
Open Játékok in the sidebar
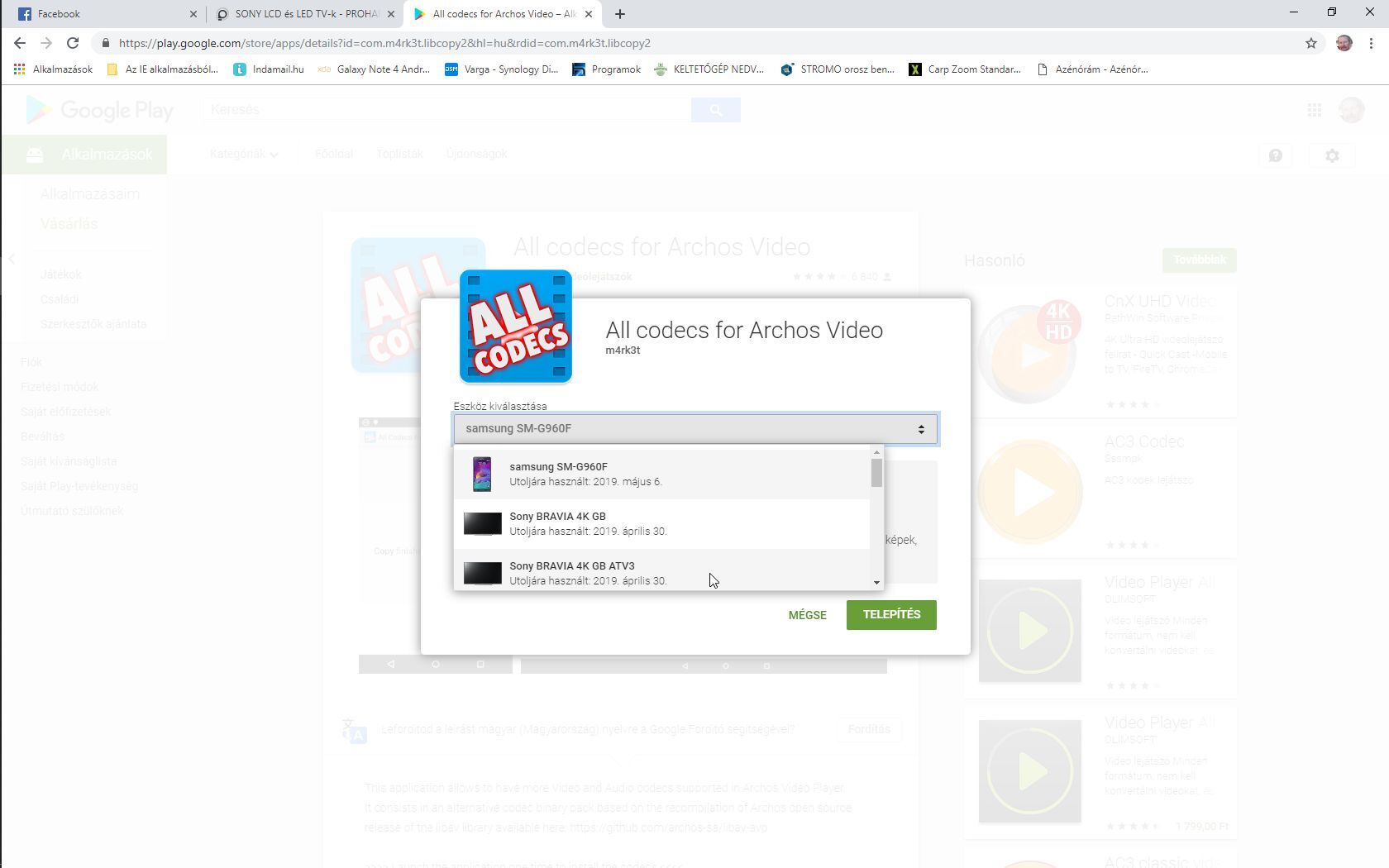pos(61,274)
